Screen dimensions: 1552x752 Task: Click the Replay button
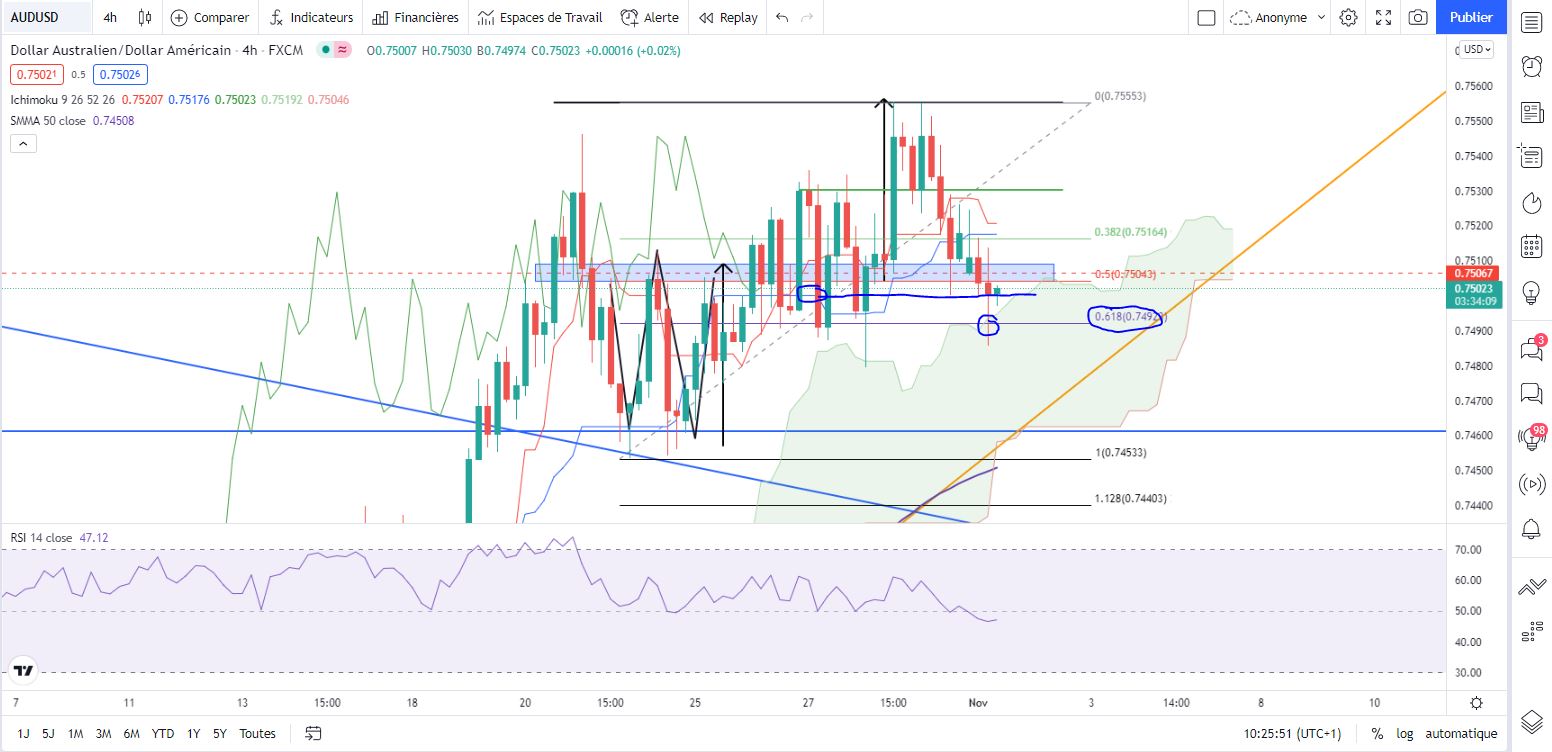pyautogui.click(x=728, y=17)
